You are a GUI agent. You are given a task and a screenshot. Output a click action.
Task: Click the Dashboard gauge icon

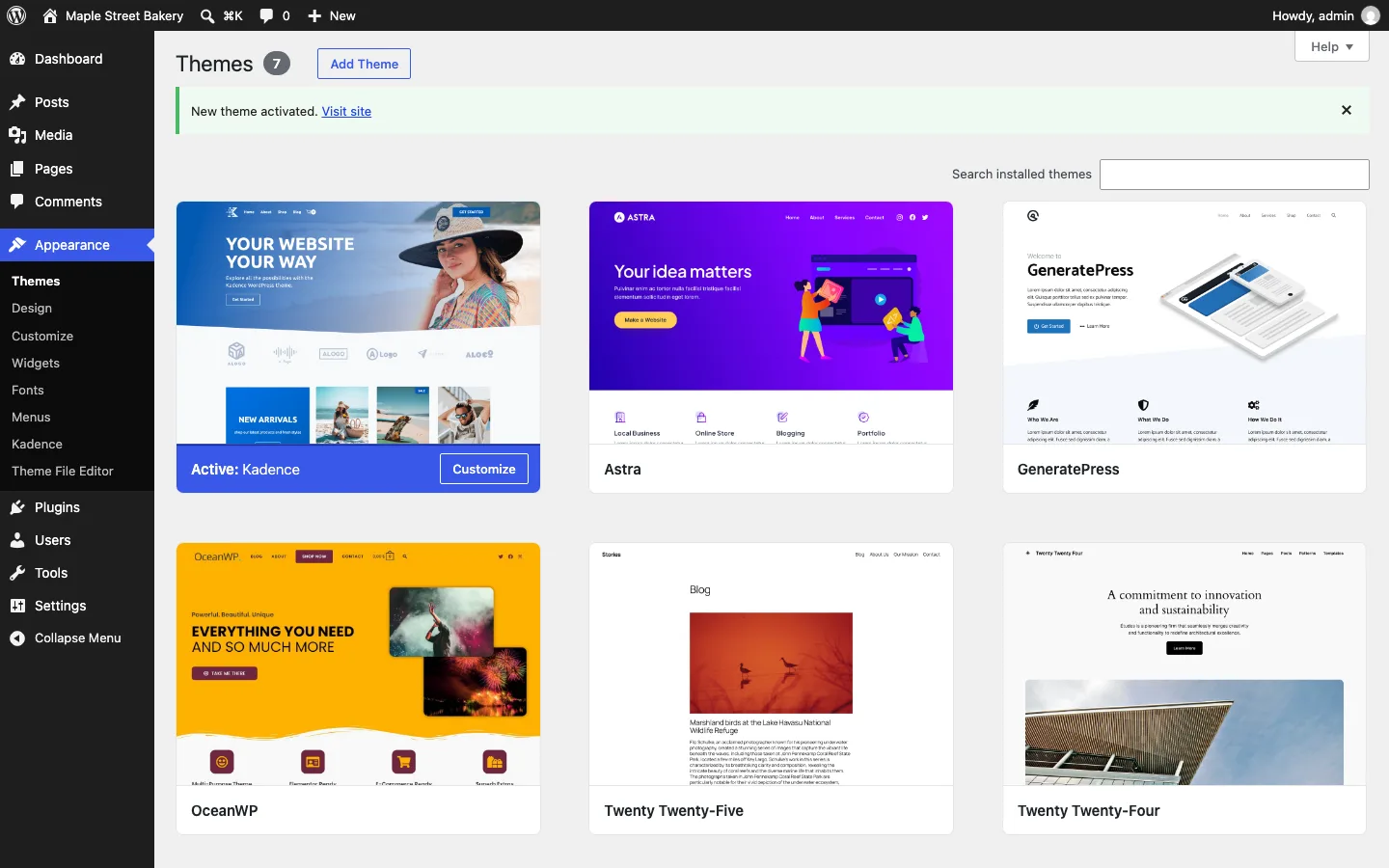[17, 59]
